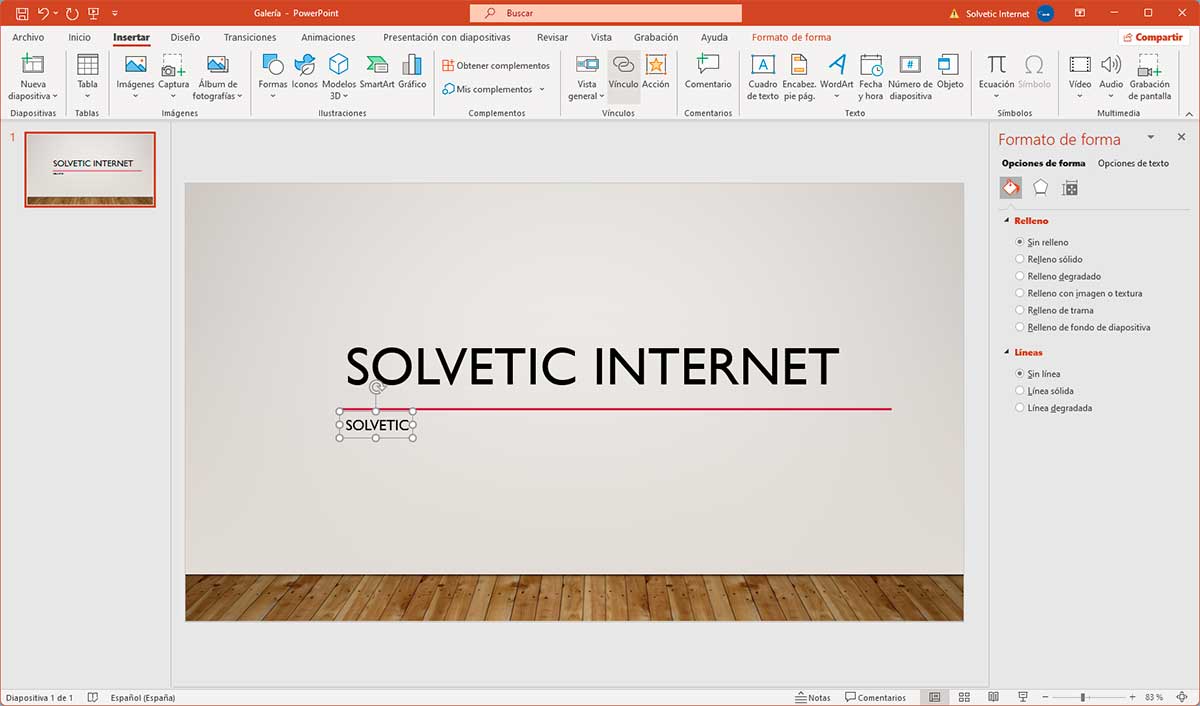Insert a Vídeo
Screen dimensions: 1200x706
[x=1080, y=77]
